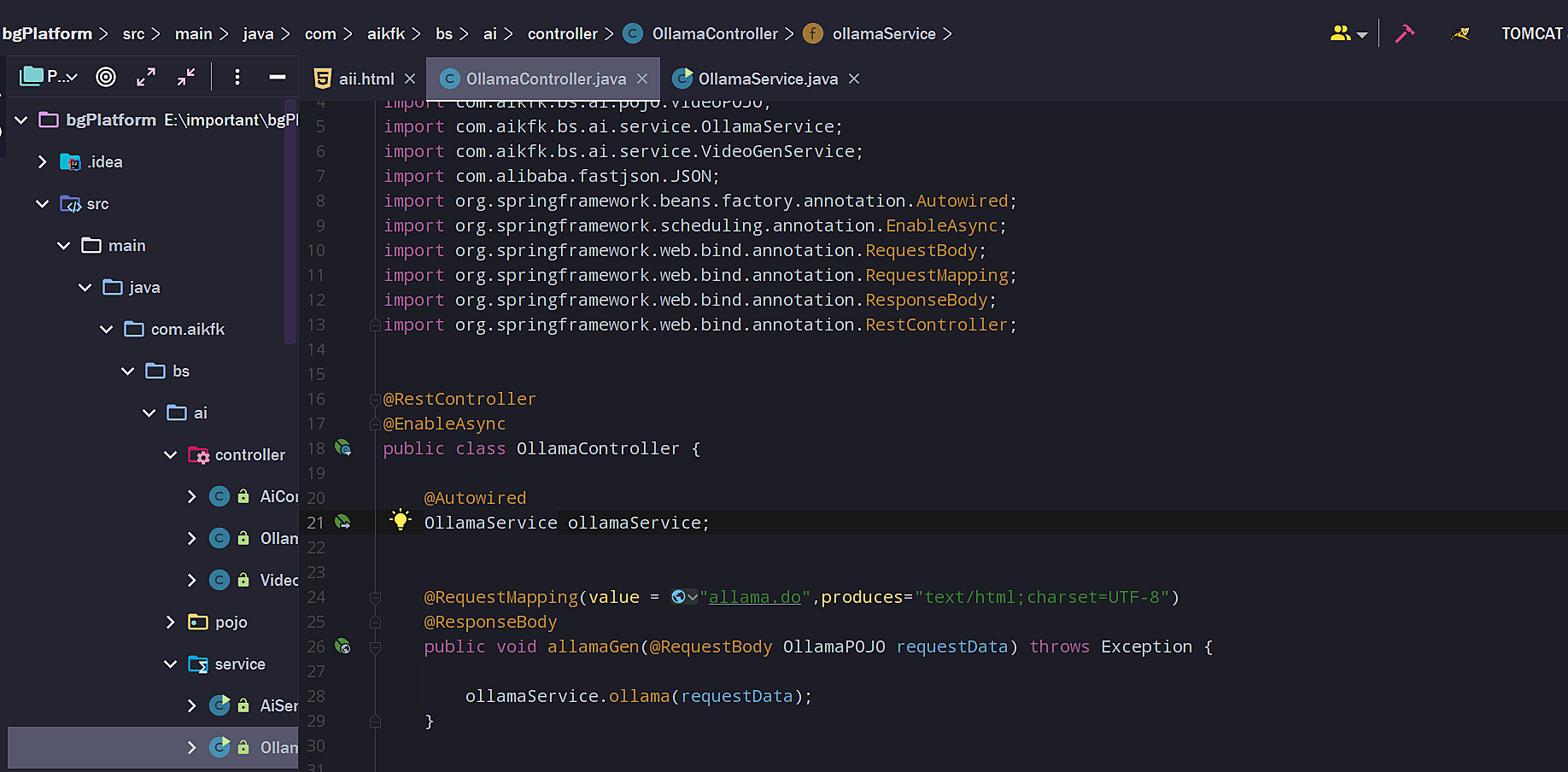Screen dimensions: 1568x772
Task: Collapse the controller folder in tree
Action: point(170,455)
